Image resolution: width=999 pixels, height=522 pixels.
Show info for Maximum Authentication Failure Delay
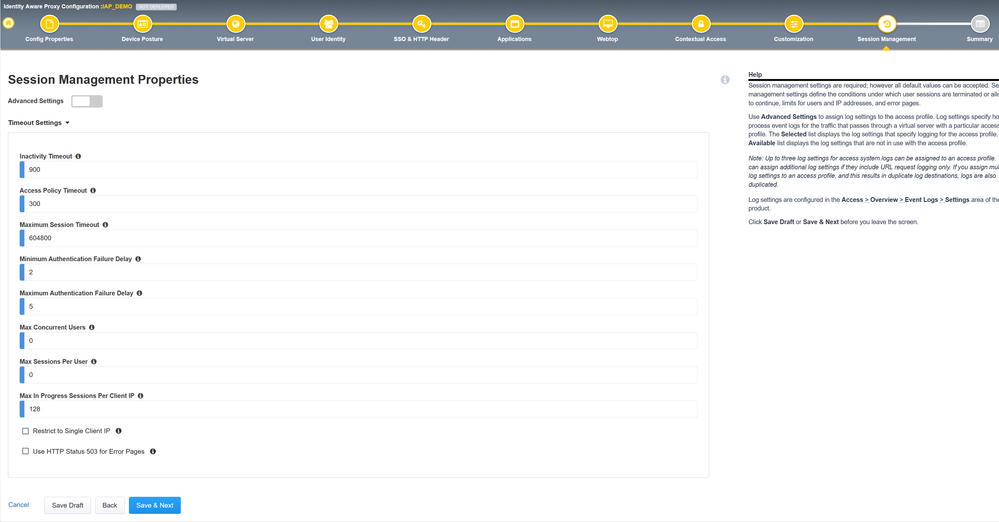click(x=140, y=293)
